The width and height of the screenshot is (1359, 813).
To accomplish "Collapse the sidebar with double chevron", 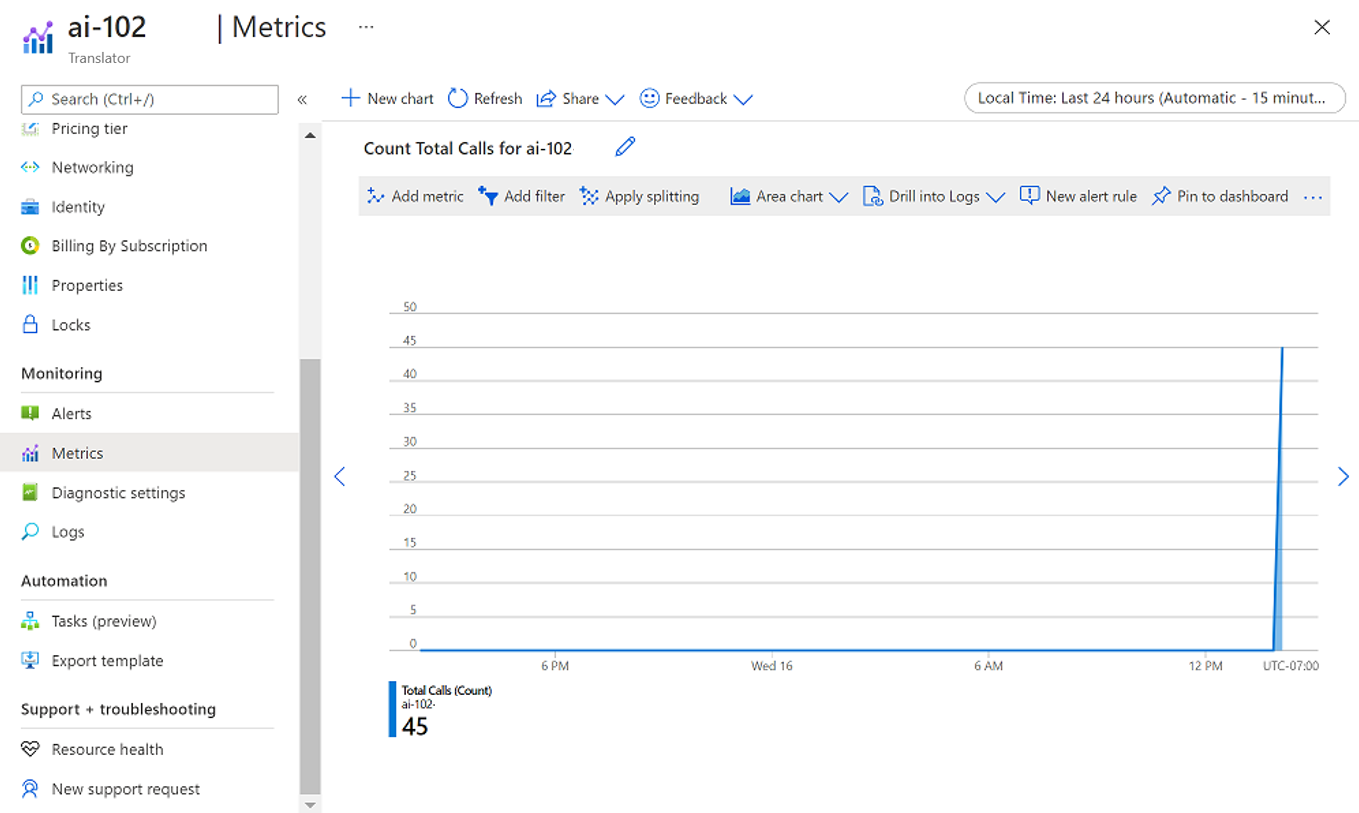I will point(302,99).
